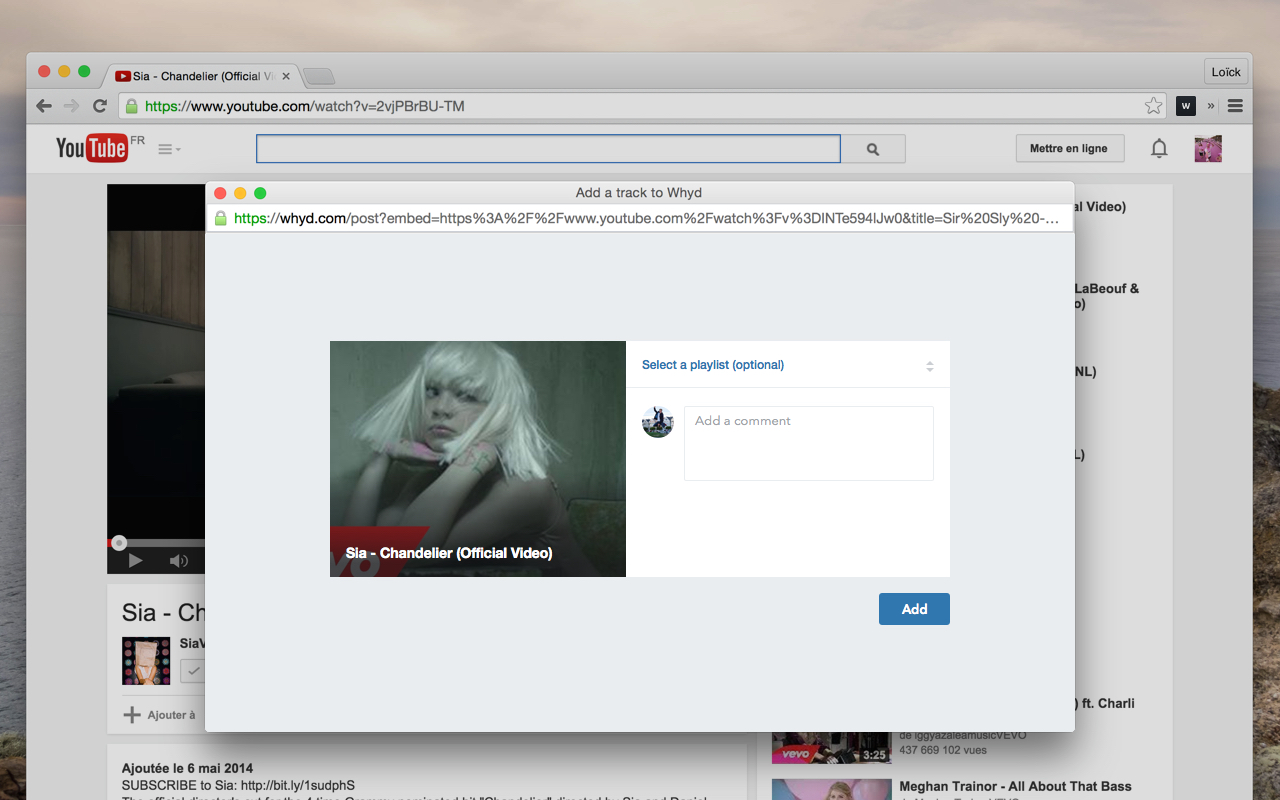Mute the video with the speaker icon

(179, 561)
